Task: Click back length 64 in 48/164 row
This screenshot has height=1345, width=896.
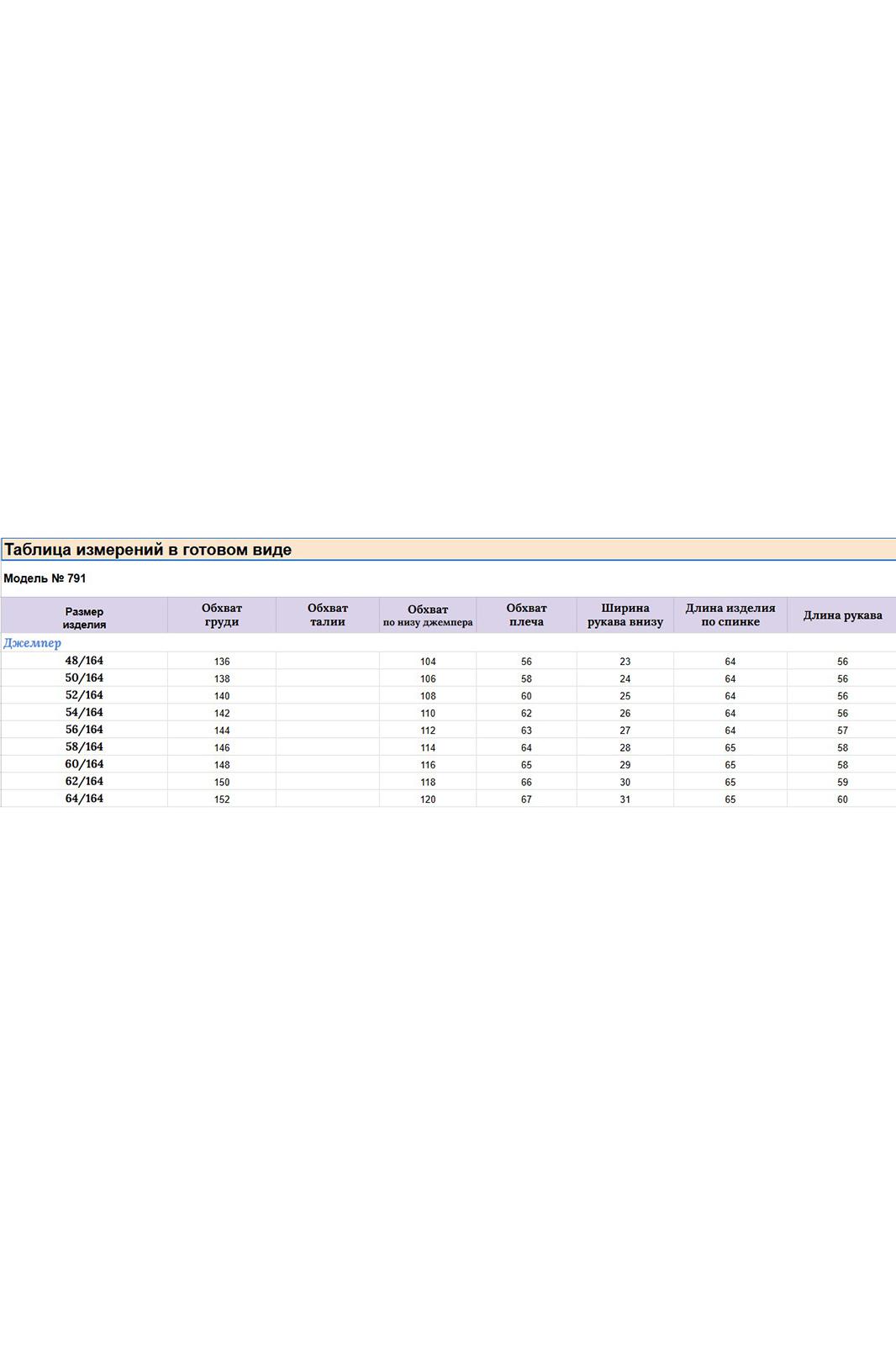Action: pyautogui.click(x=730, y=662)
